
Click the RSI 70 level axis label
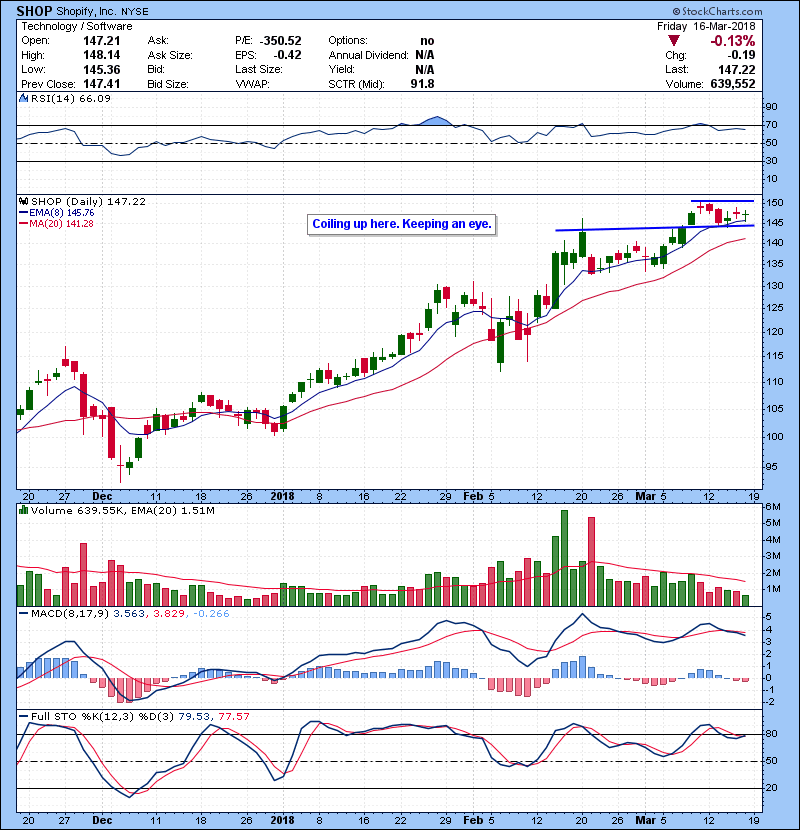coord(771,125)
